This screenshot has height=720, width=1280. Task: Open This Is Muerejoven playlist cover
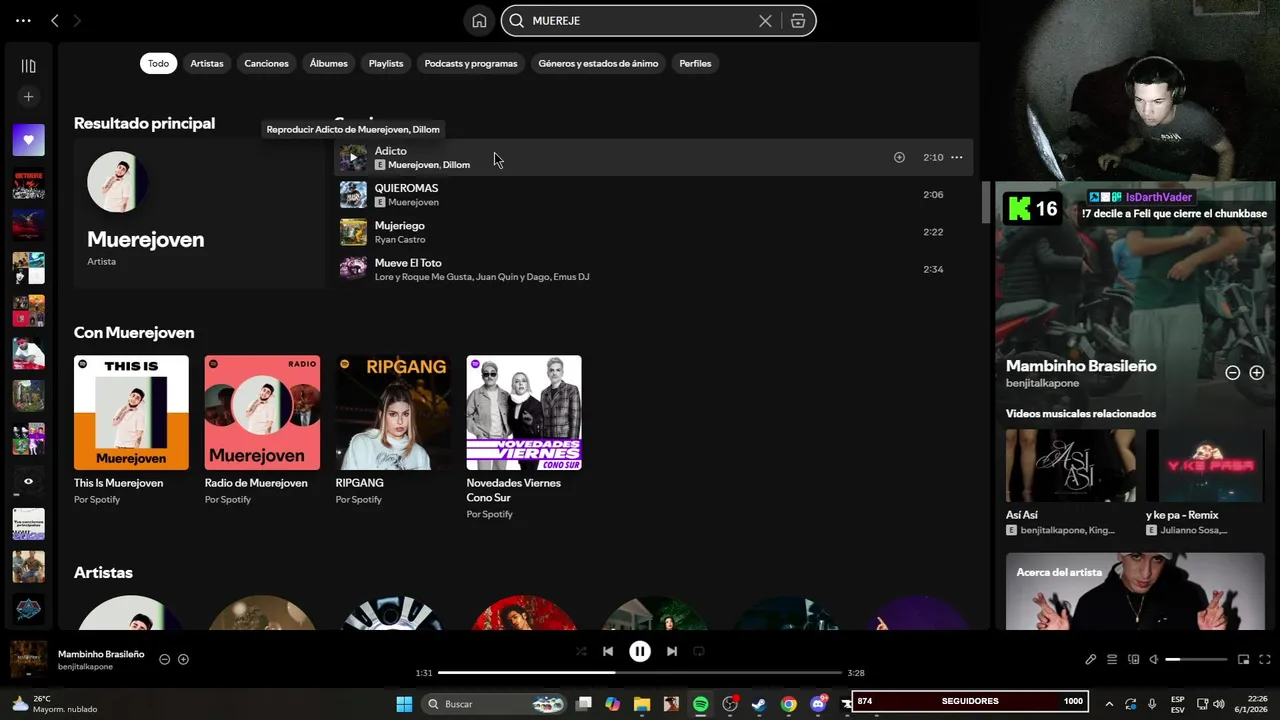[131, 413]
